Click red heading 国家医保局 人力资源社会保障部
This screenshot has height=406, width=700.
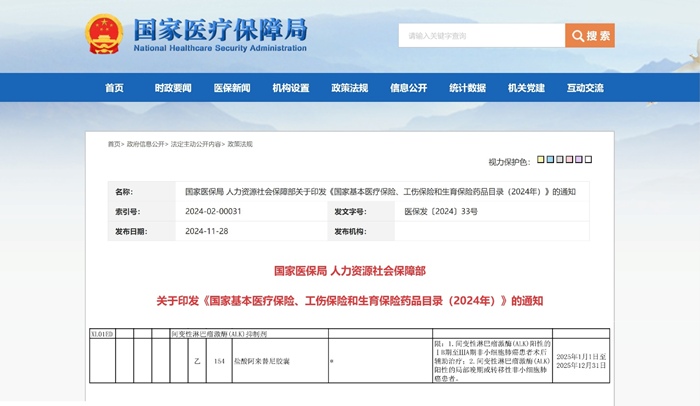point(350,271)
